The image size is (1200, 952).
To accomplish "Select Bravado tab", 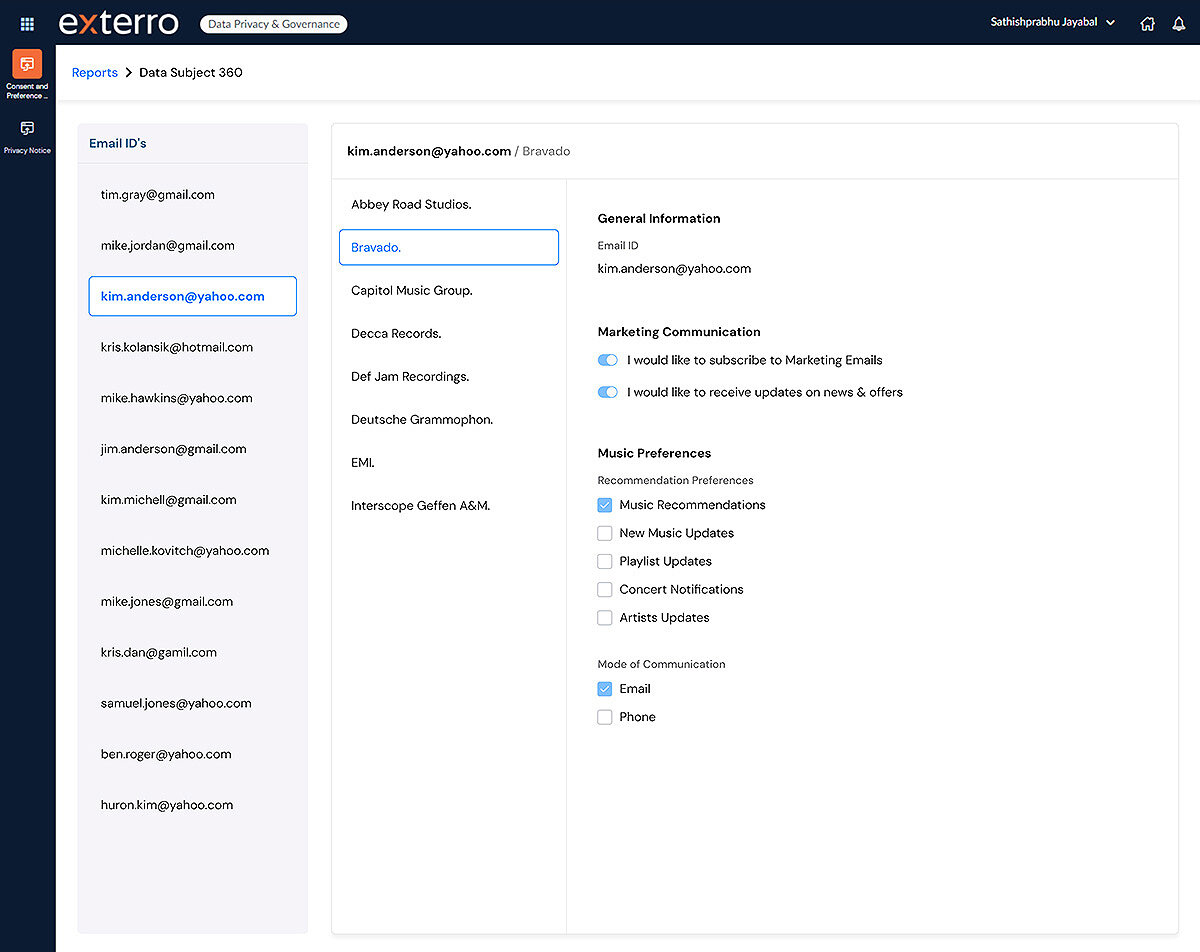I will [x=449, y=247].
